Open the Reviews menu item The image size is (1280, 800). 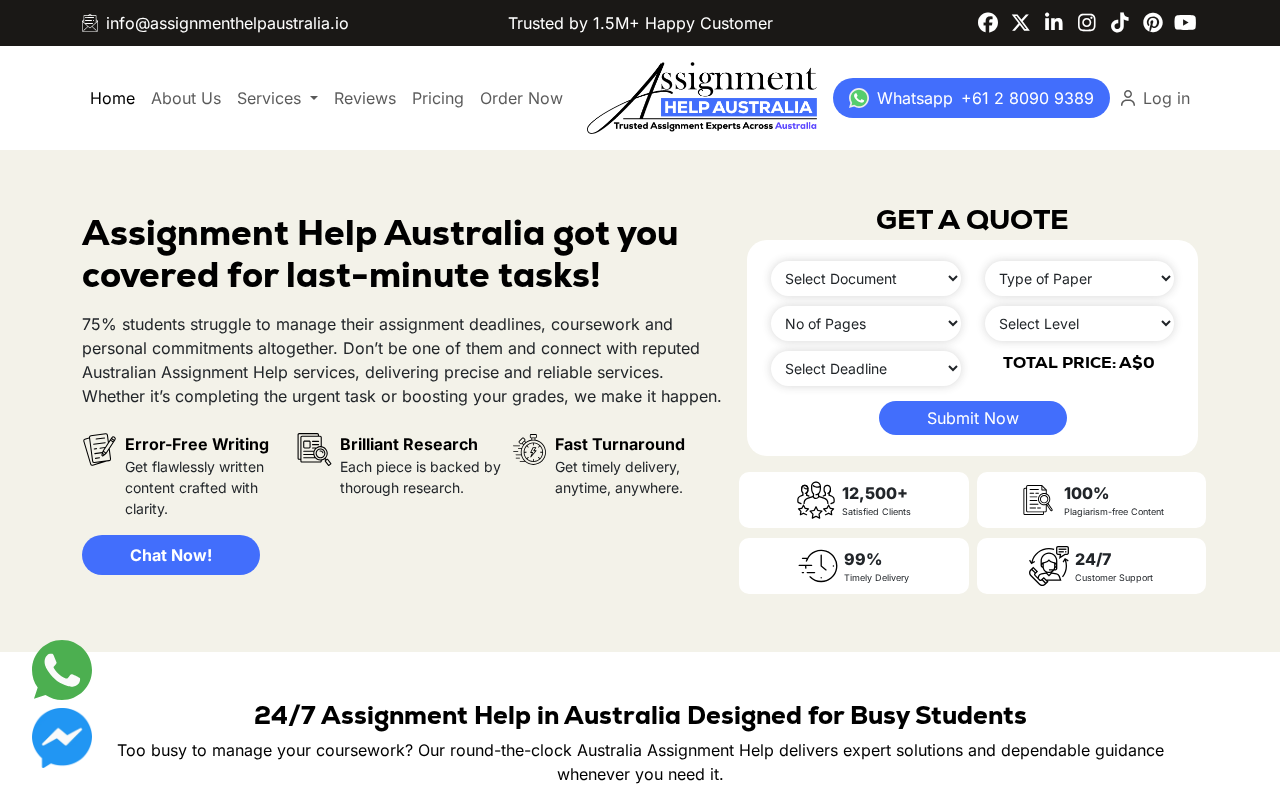click(365, 98)
